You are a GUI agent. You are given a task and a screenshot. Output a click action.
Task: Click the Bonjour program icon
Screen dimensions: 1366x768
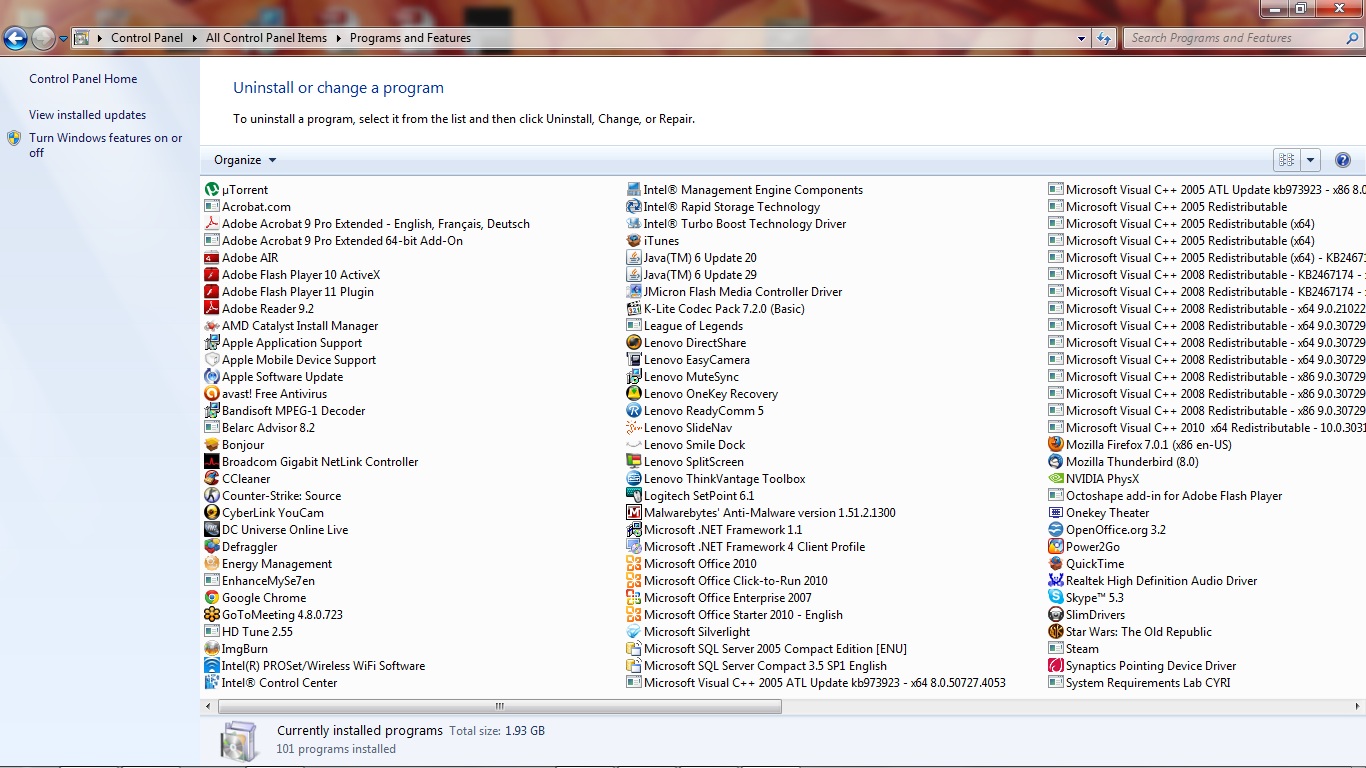[x=212, y=445]
